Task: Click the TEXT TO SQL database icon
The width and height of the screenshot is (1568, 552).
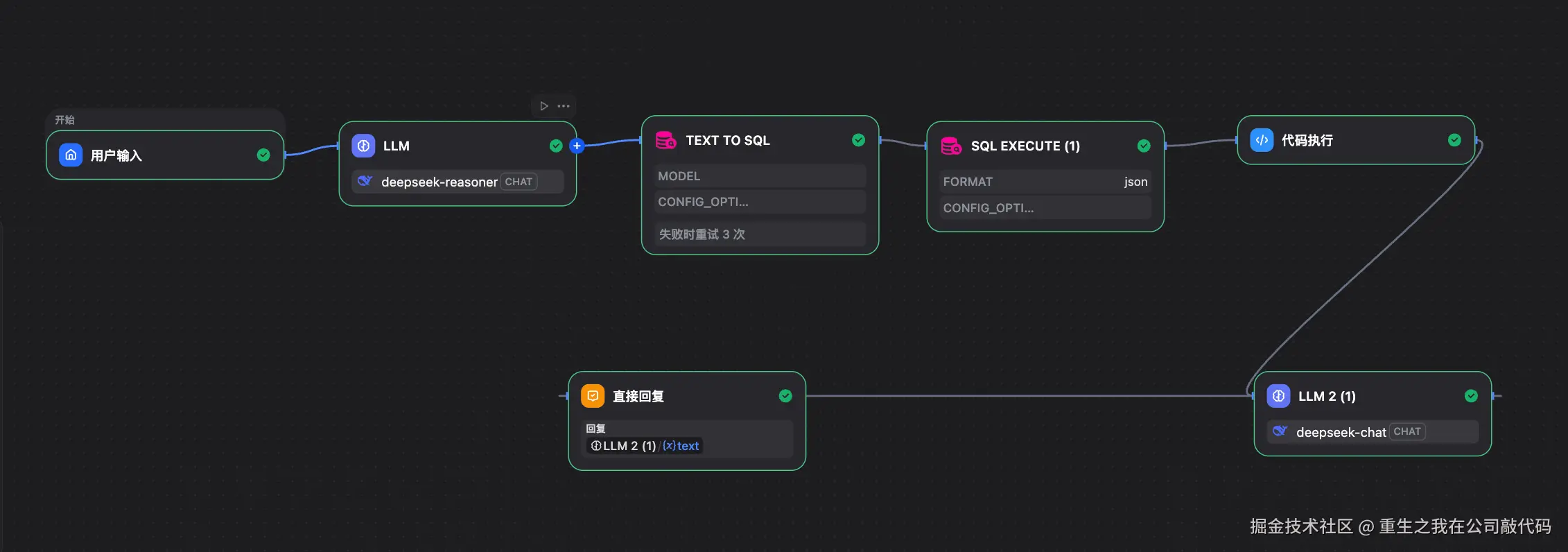Action: coord(665,140)
